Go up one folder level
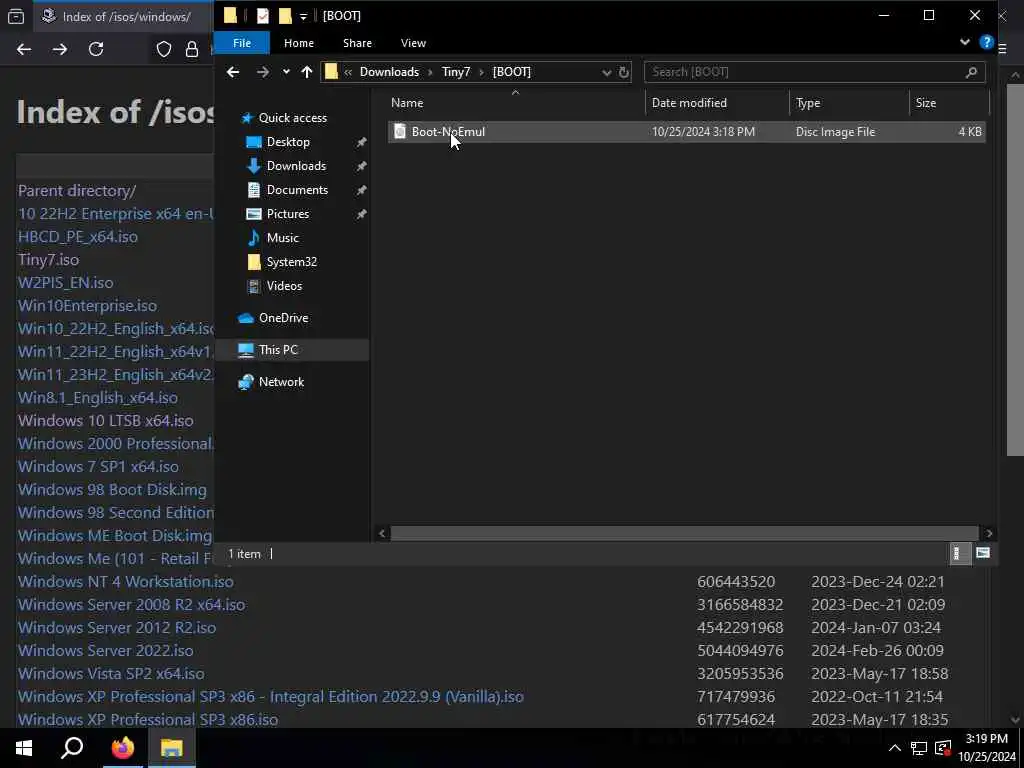 (307, 72)
